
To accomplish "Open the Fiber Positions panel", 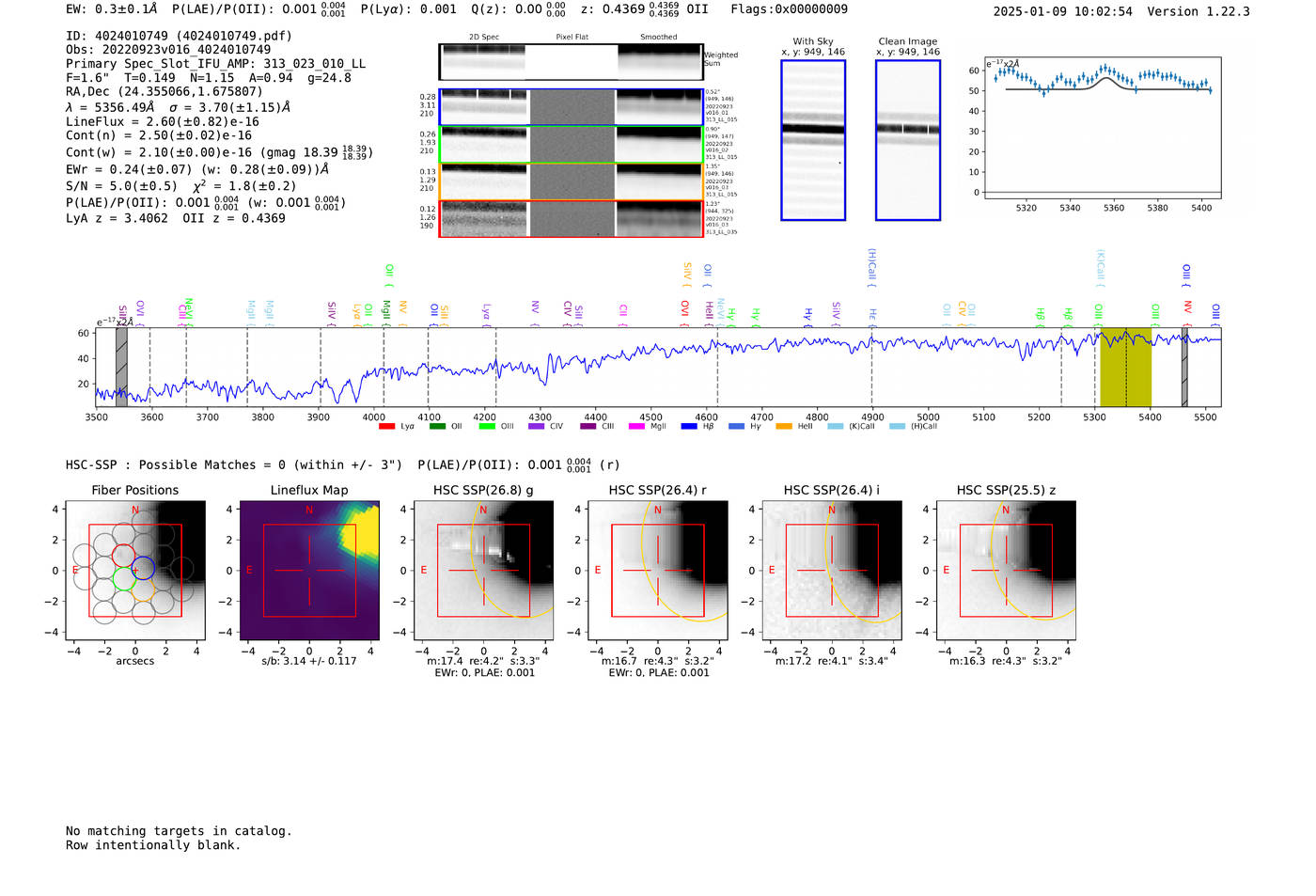I will (x=135, y=571).
